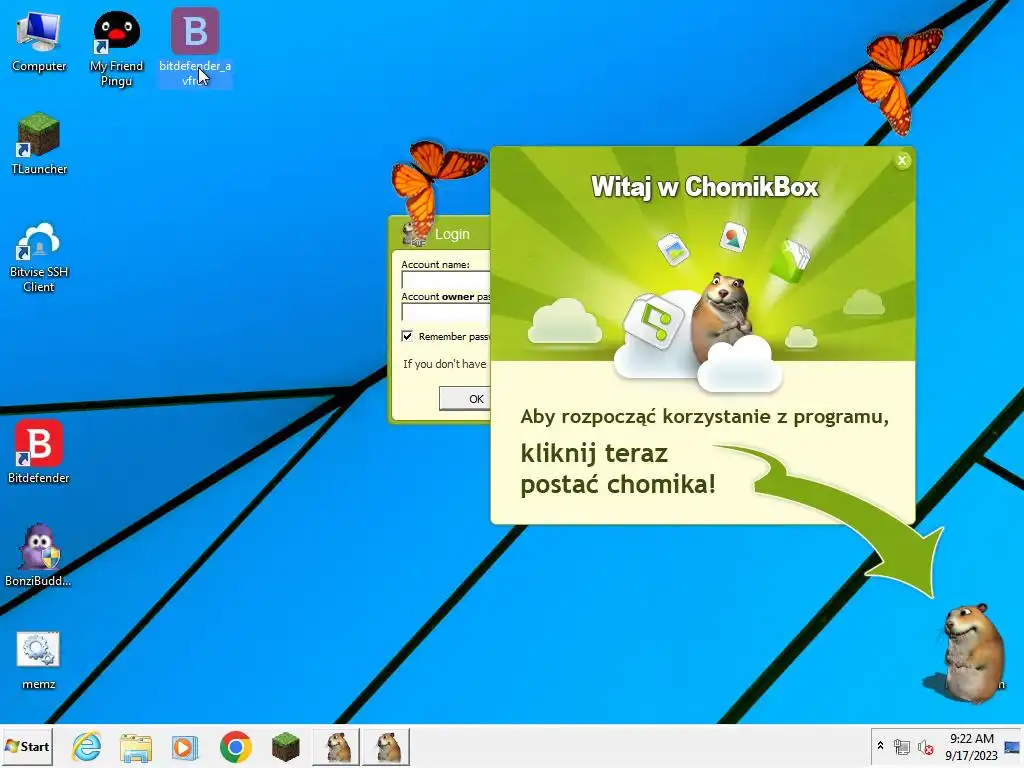
Task: Click the show desktop tray icon
Action: click(x=1012, y=747)
